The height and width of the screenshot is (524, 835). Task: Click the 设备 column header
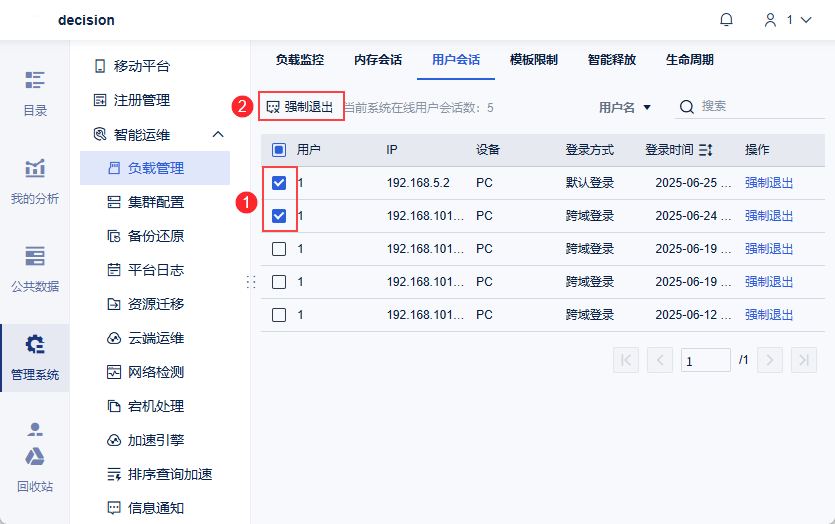(x=488, y=150)
